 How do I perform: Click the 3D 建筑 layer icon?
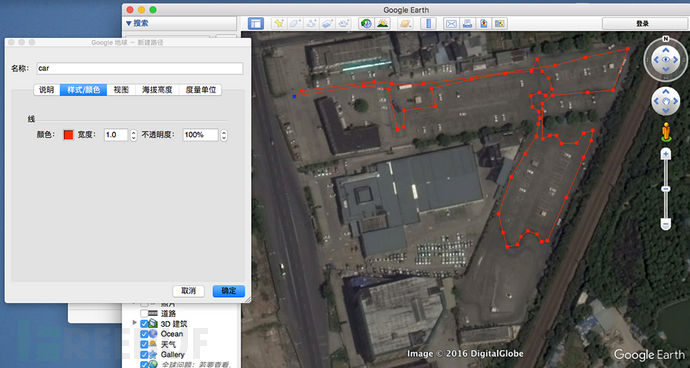tap(153, 324)
